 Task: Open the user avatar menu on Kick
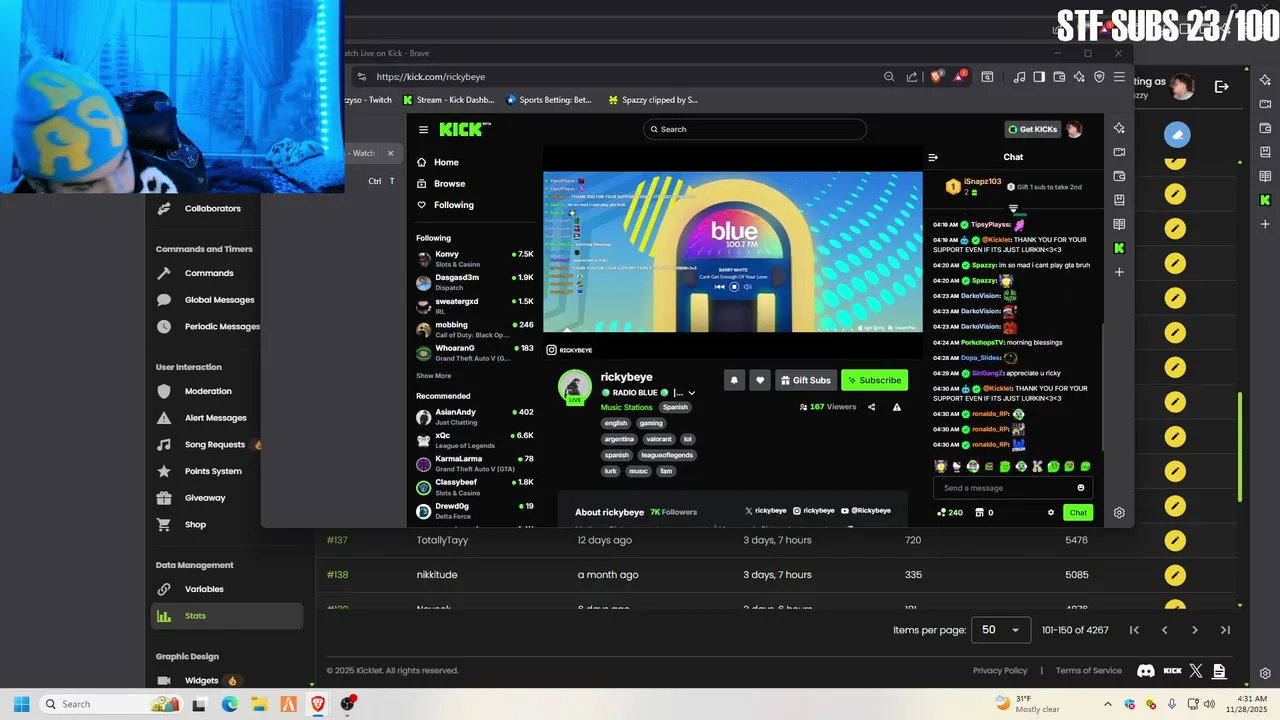click(1074, 129)
